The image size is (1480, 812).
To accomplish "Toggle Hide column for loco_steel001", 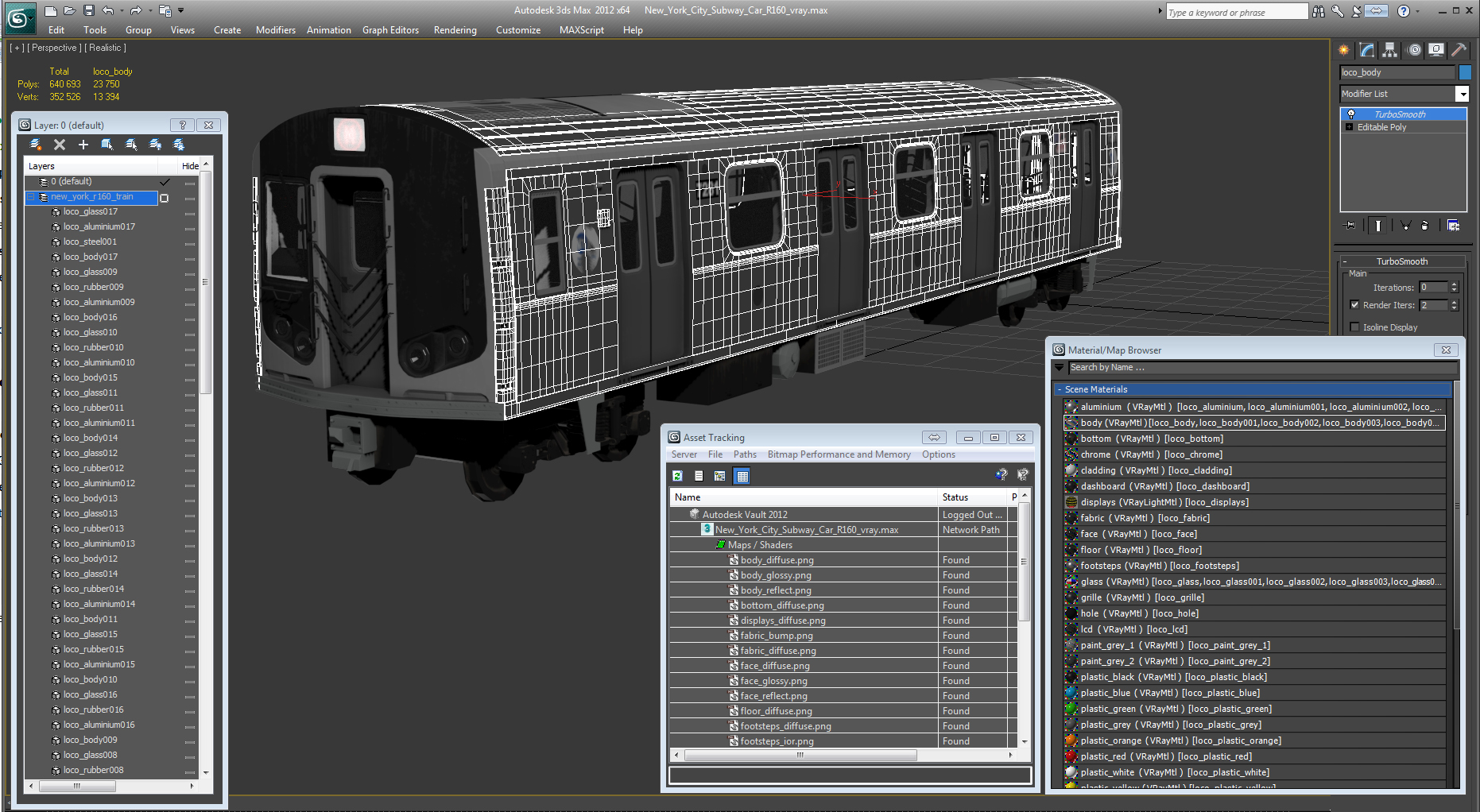I will [190, 243].
